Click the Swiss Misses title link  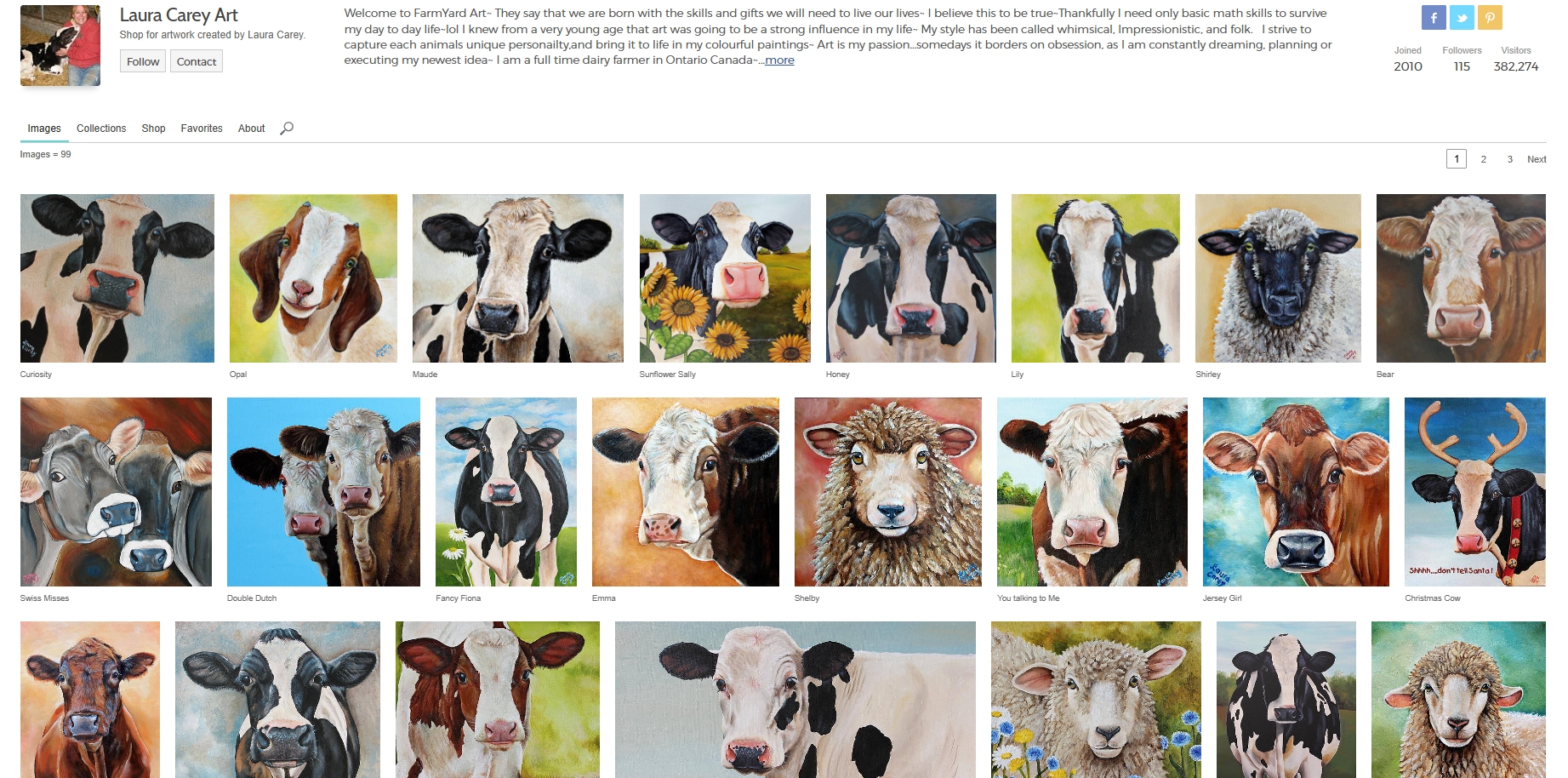[x=44, y=598]
